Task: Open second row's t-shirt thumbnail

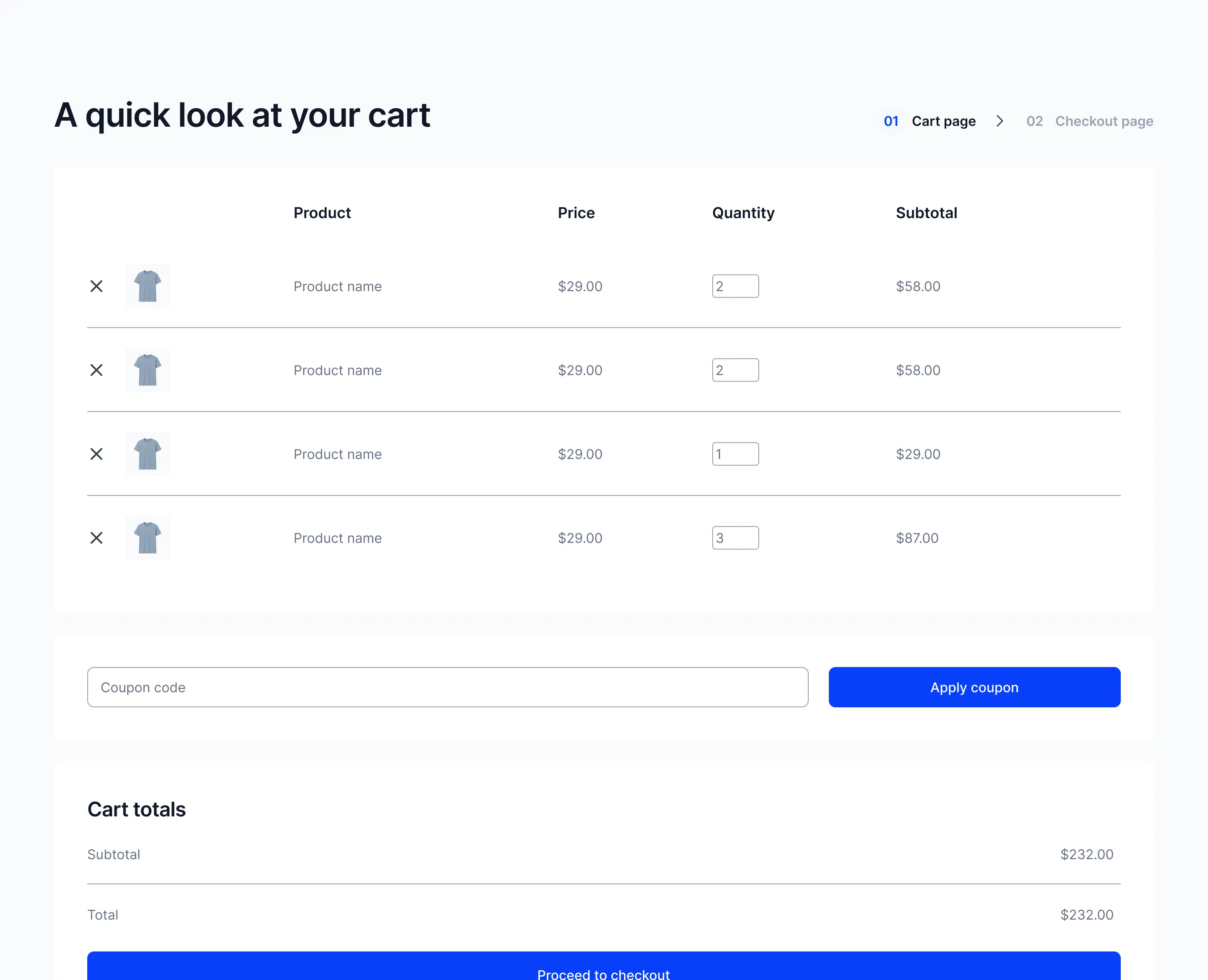Action: pos(148,370)
